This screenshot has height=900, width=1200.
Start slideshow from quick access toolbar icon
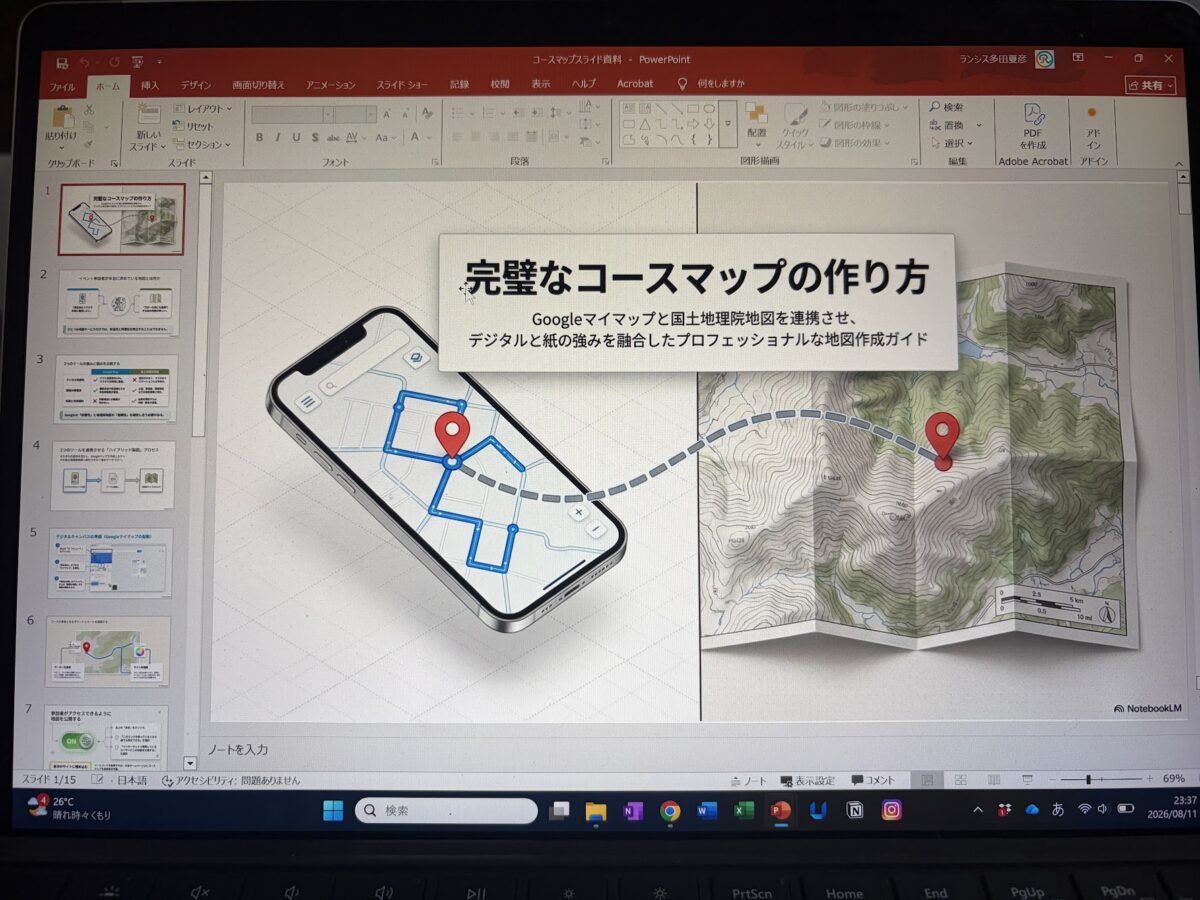[136, 61]
